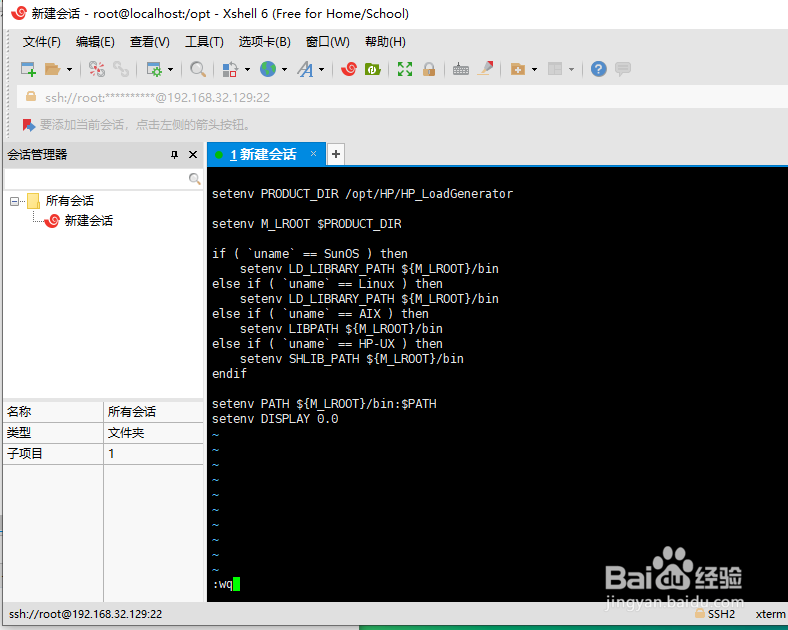Viewport: 788px width, 630px height.
Task: Click the address bar with ssh://root URL
Action: coord(402,97)
